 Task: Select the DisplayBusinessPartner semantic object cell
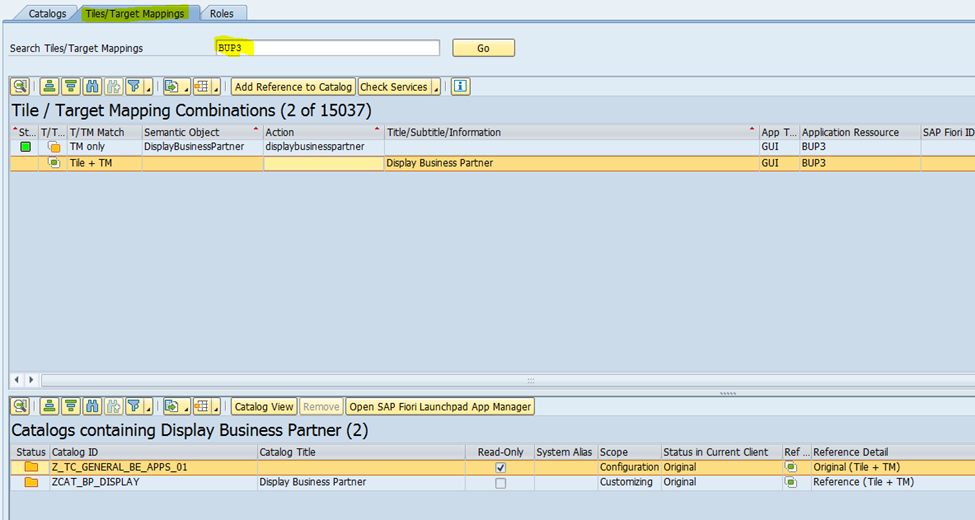[x=203, y=147]
